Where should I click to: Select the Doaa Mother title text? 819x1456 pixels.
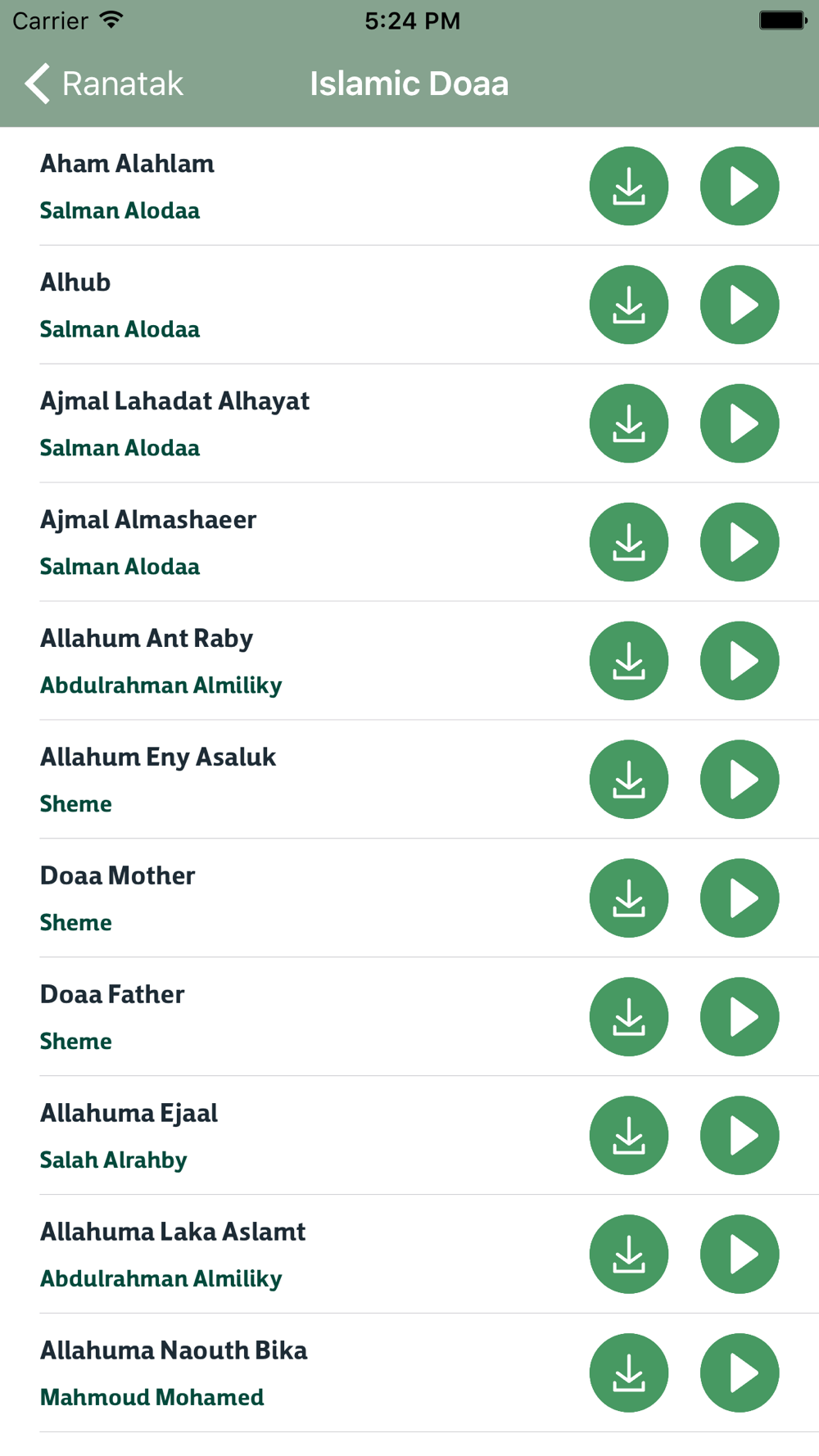pos(118,876)
